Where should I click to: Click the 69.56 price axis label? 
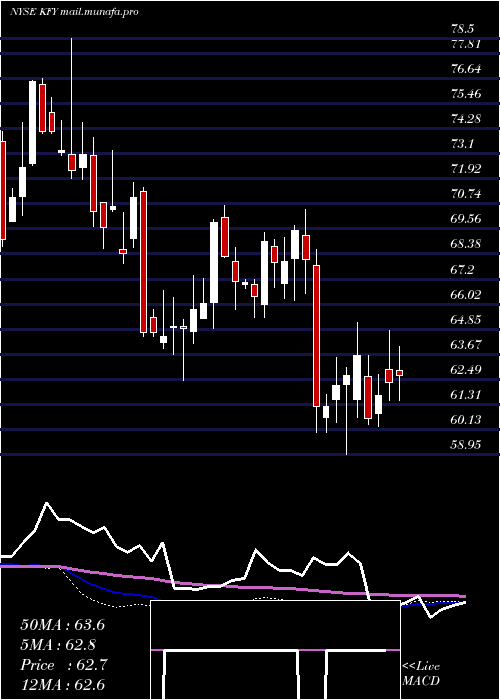click(466, 219)
